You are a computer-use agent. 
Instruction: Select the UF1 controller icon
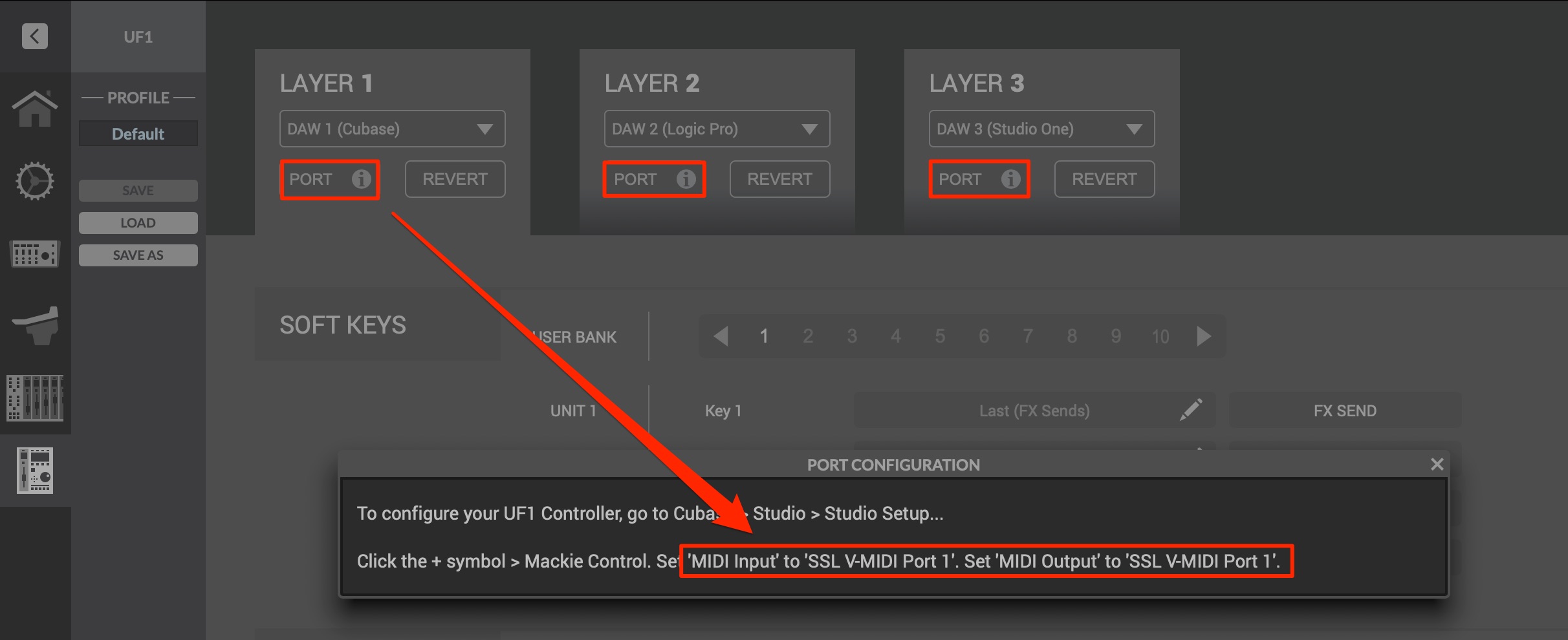35,471
